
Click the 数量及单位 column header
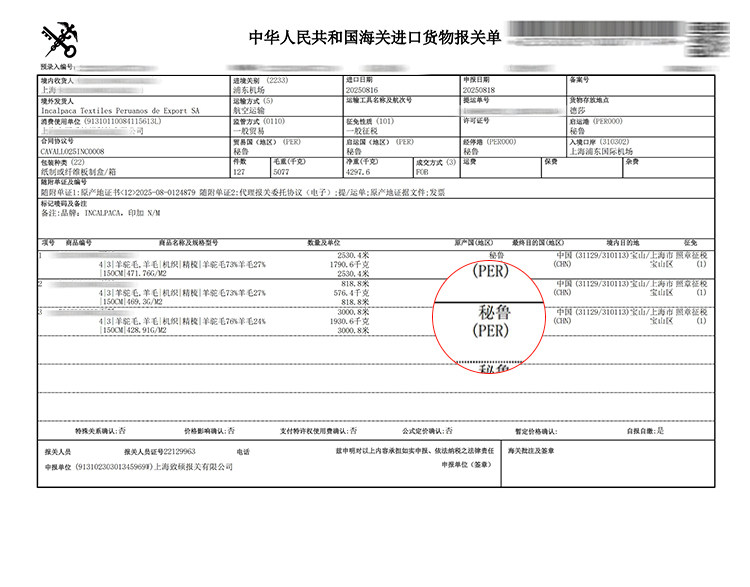pyautogui.click(x=323, y=243)
